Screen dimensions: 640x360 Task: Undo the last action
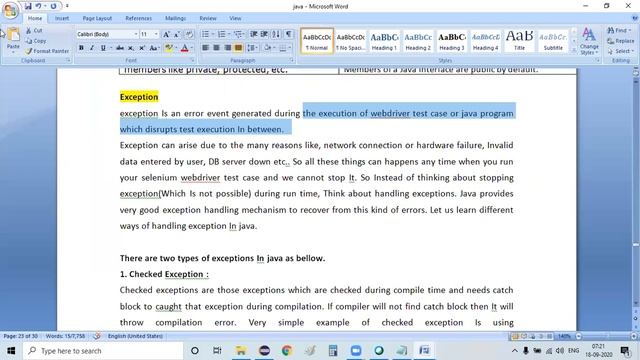(x=38, y=6)
